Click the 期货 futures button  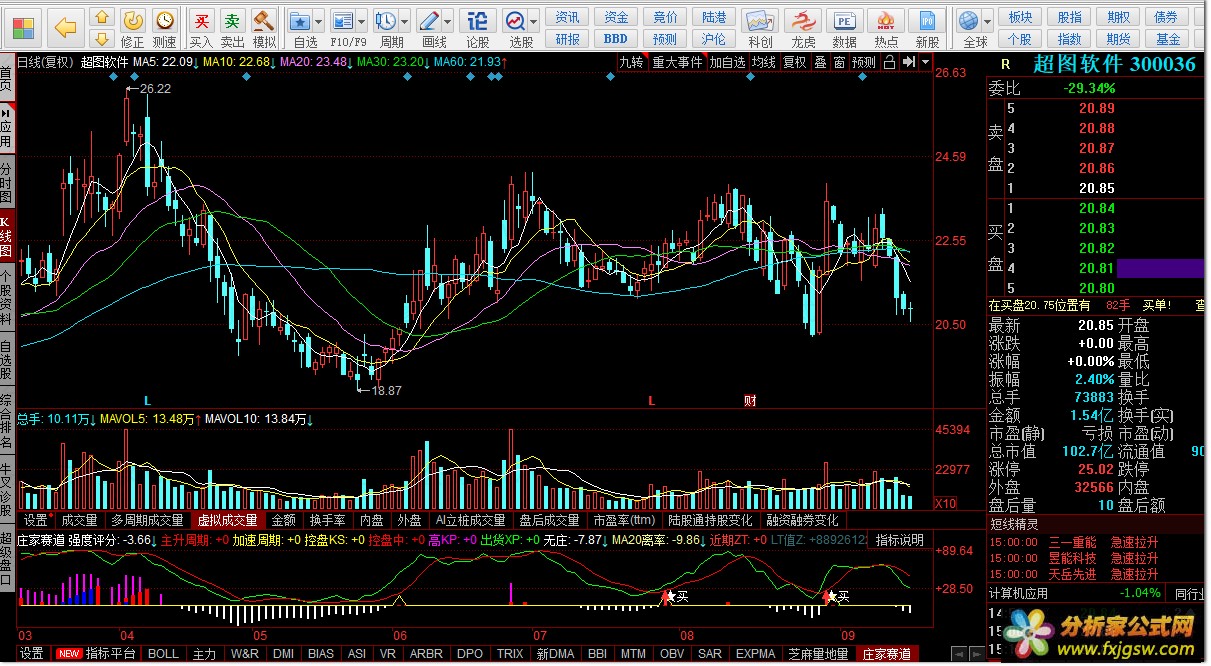coord(1119,39)
